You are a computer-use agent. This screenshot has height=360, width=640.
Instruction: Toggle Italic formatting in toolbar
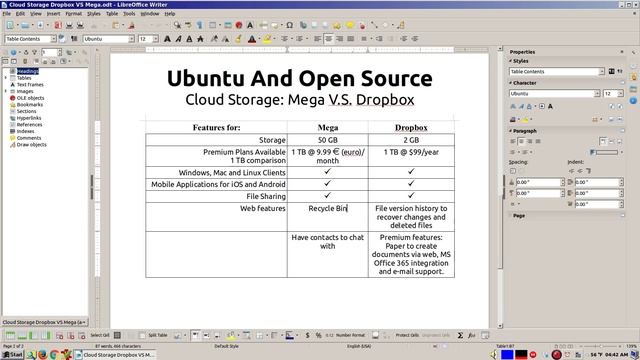[x=178, y=39]
